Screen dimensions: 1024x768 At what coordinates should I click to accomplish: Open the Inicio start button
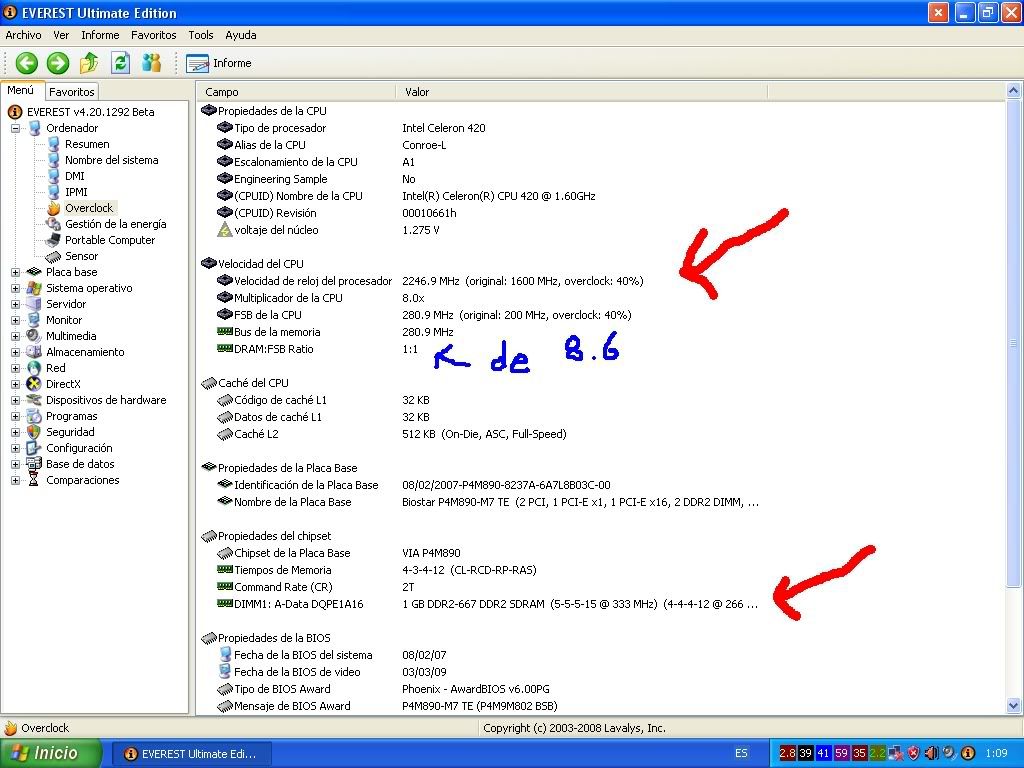click(x=51, y=753)
